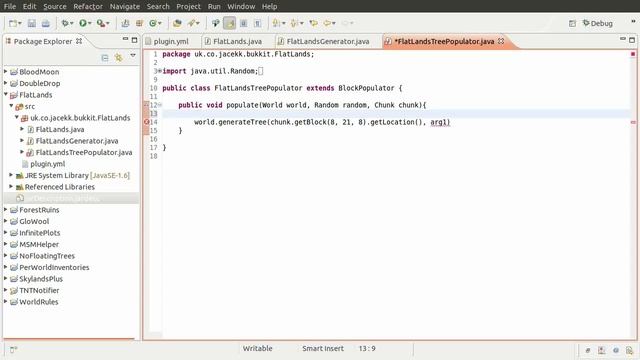Start debugging with the bug icon

tap(64, 23)
